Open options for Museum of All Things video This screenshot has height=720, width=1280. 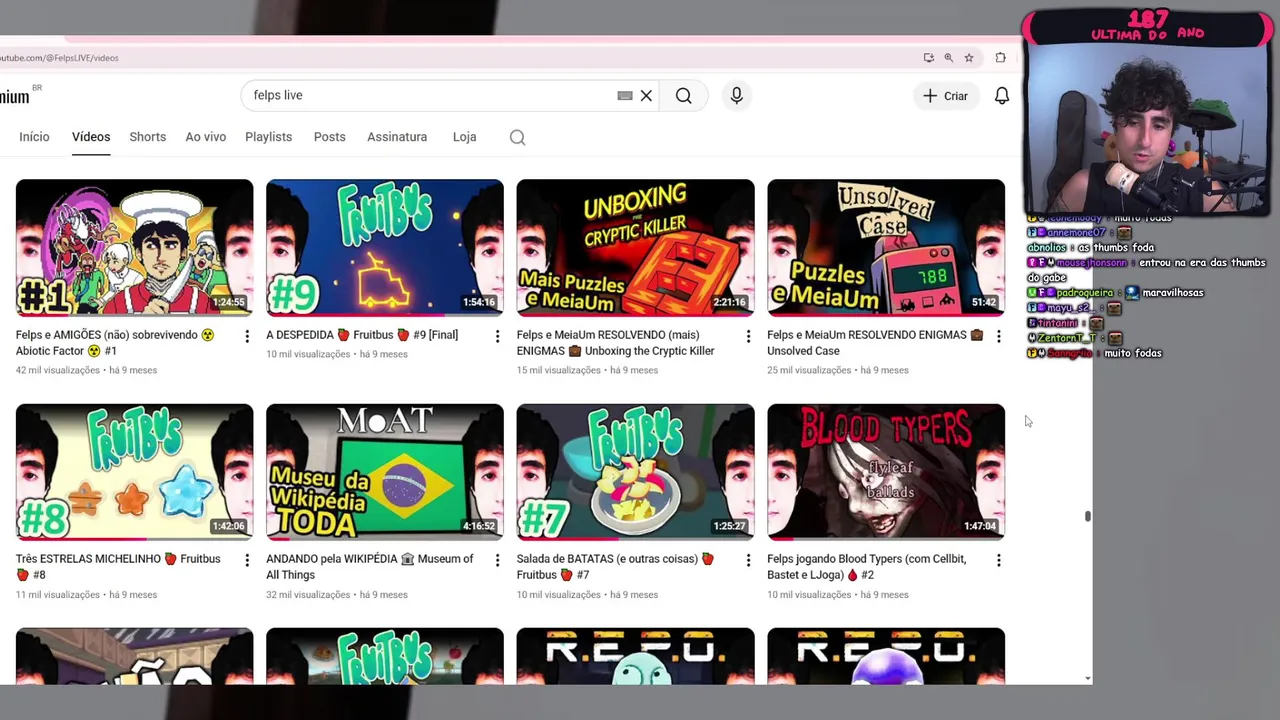click(x=497, y=561)
